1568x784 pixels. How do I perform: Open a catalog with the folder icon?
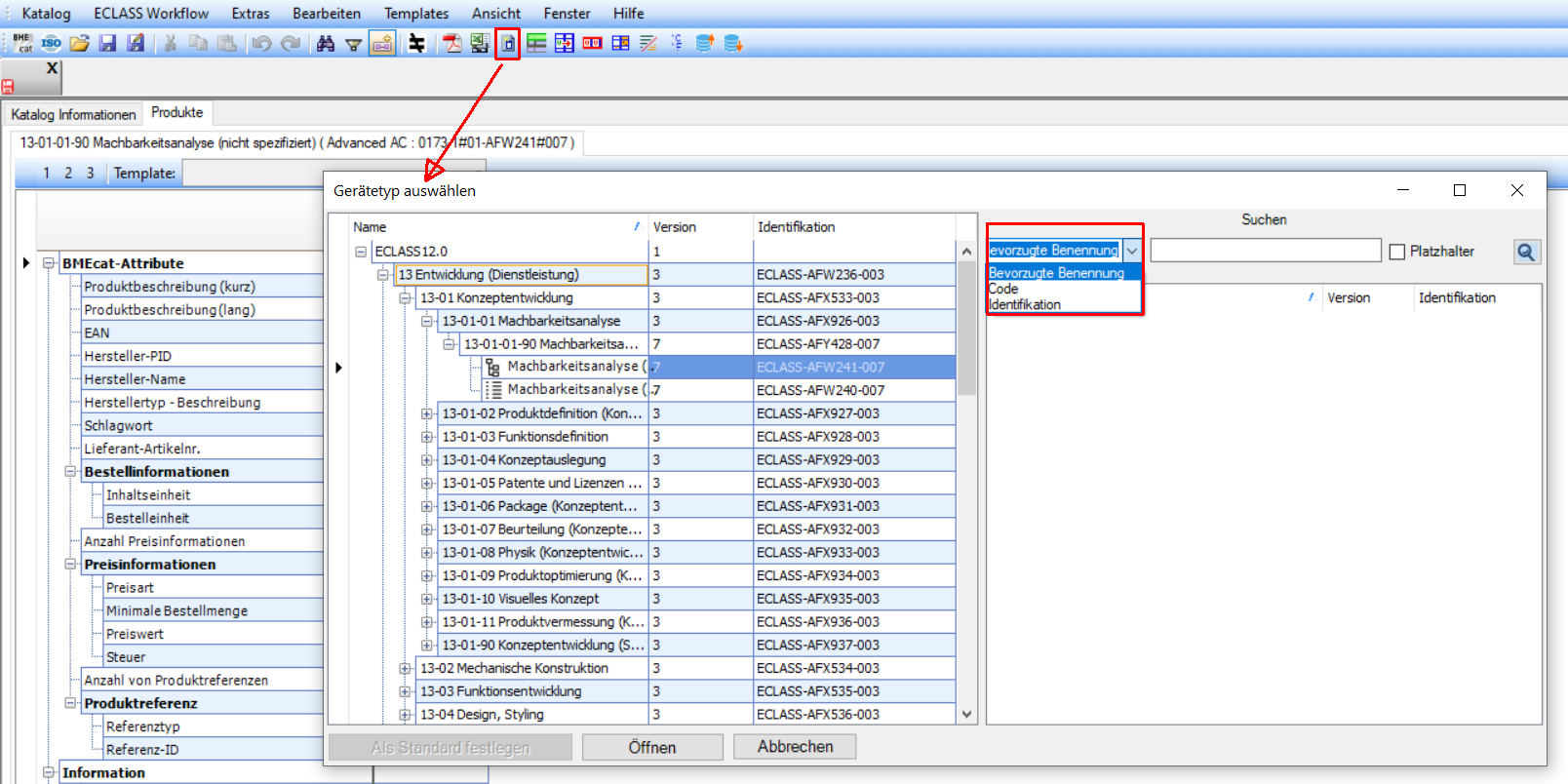tap(80, 43)
